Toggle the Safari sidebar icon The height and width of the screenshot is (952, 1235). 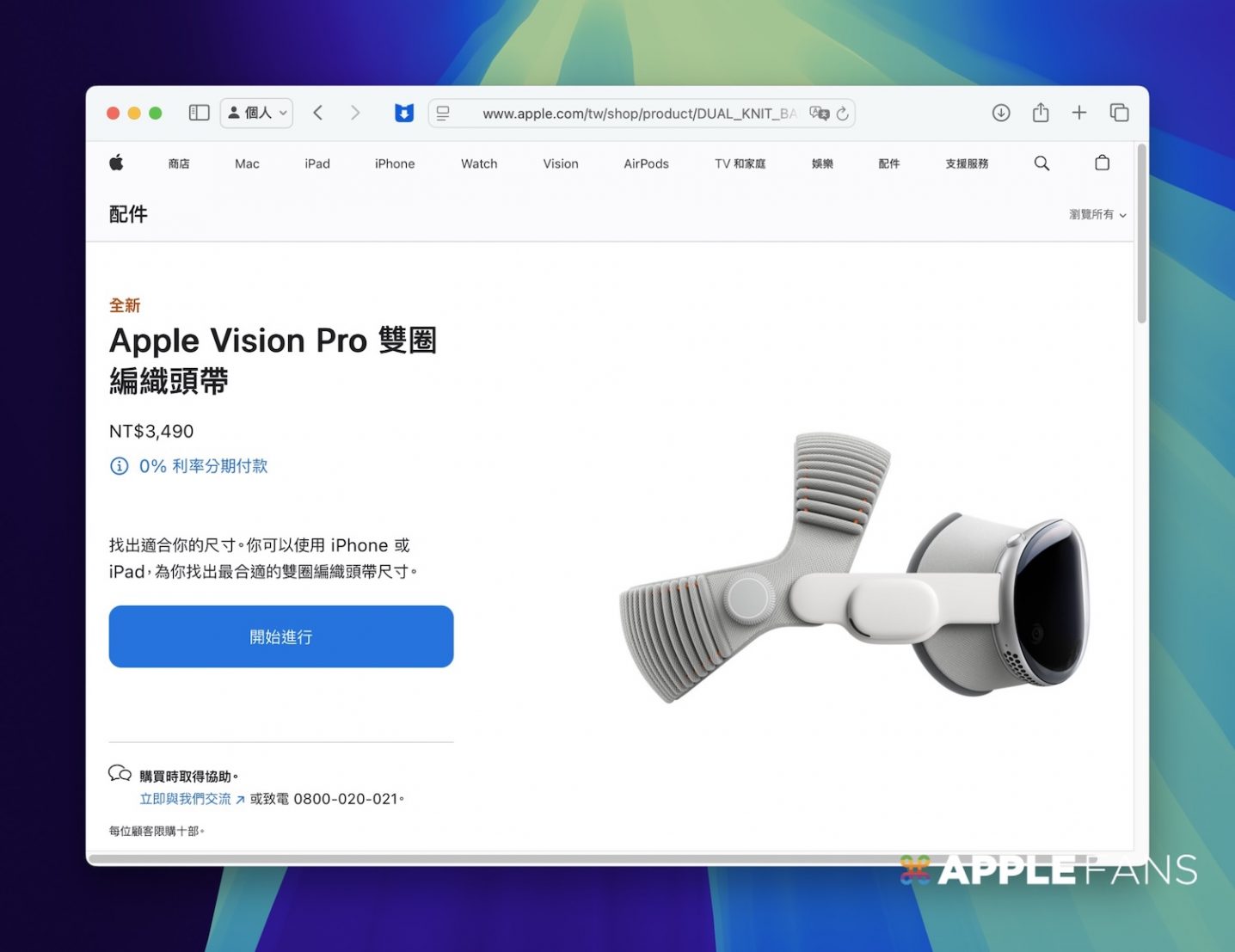(x=199, y=113)
